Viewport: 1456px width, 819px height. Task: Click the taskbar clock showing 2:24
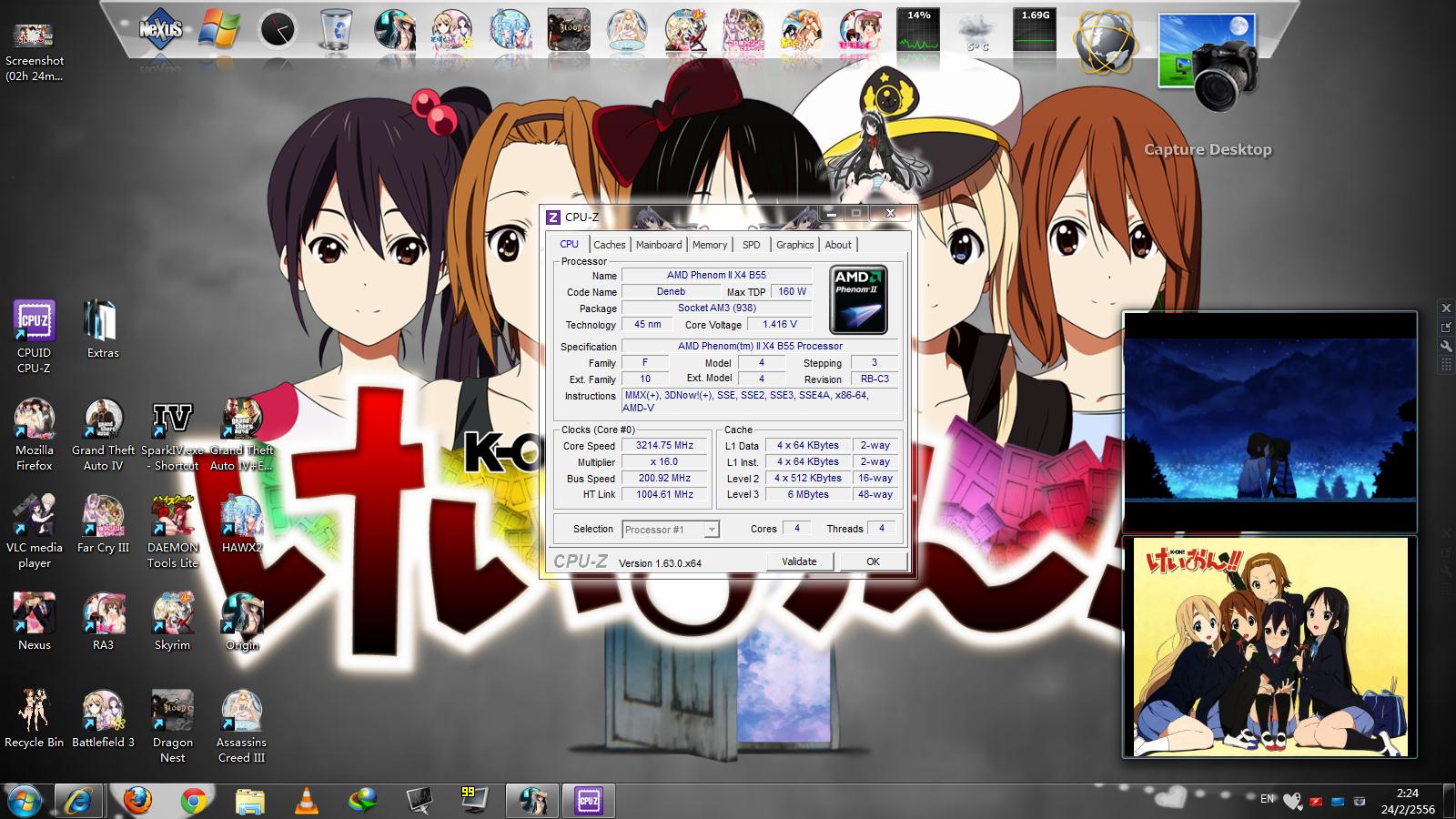coord(1407,801)
